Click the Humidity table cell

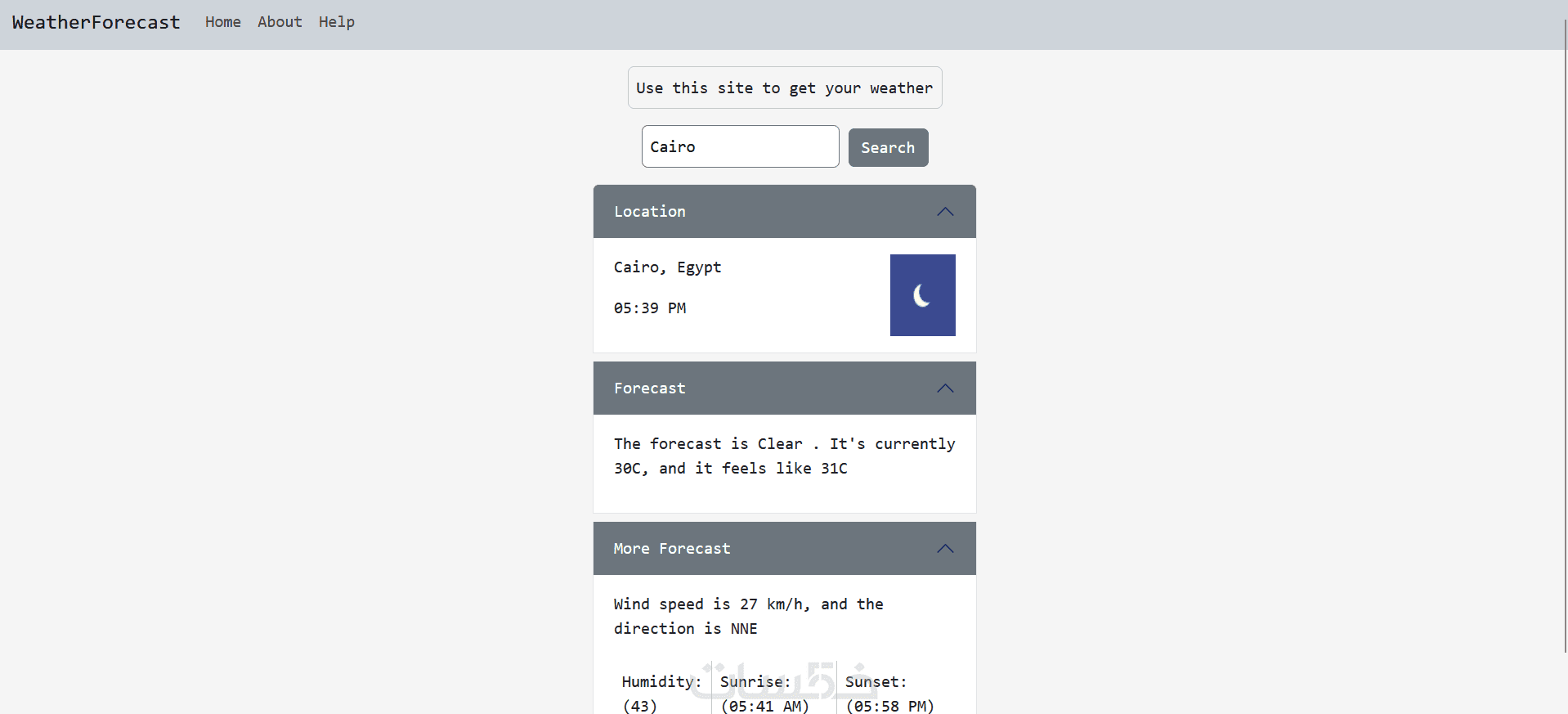[x=661, y=693]
